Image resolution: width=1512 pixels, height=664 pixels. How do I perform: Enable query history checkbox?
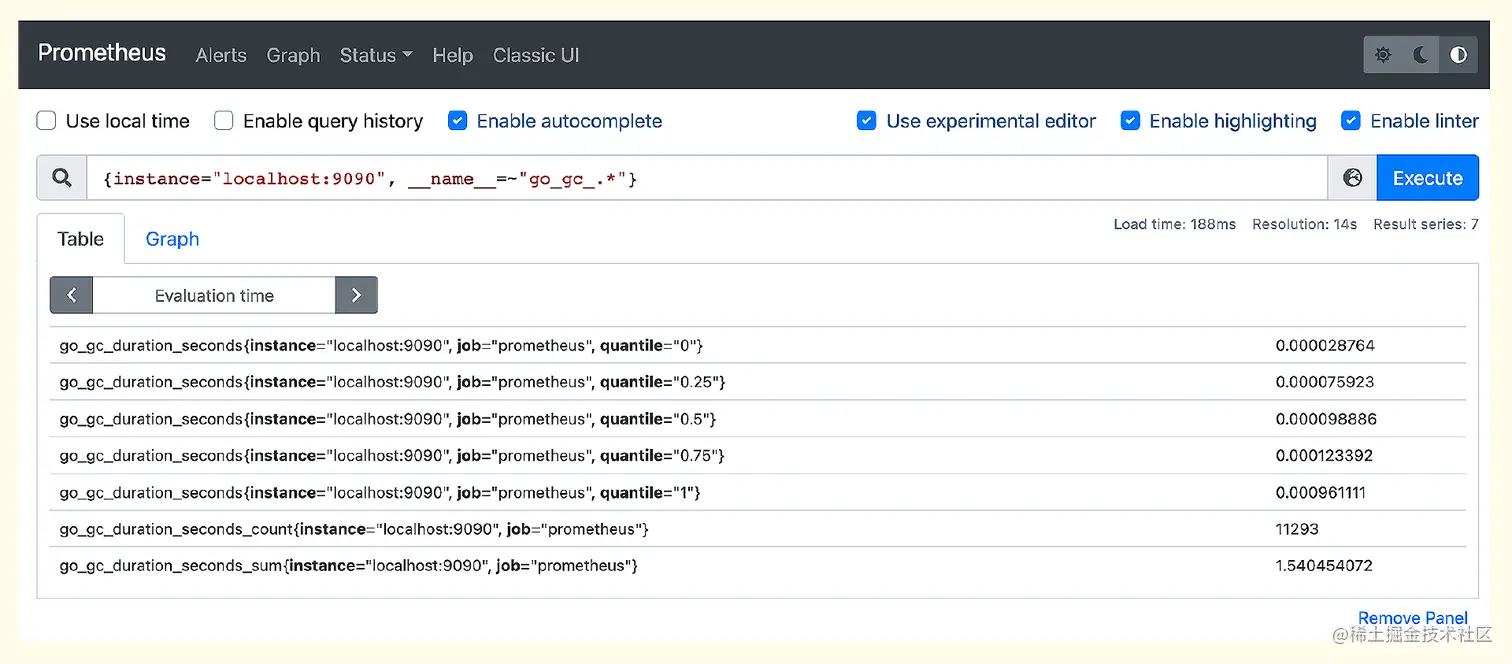(224, 121)
